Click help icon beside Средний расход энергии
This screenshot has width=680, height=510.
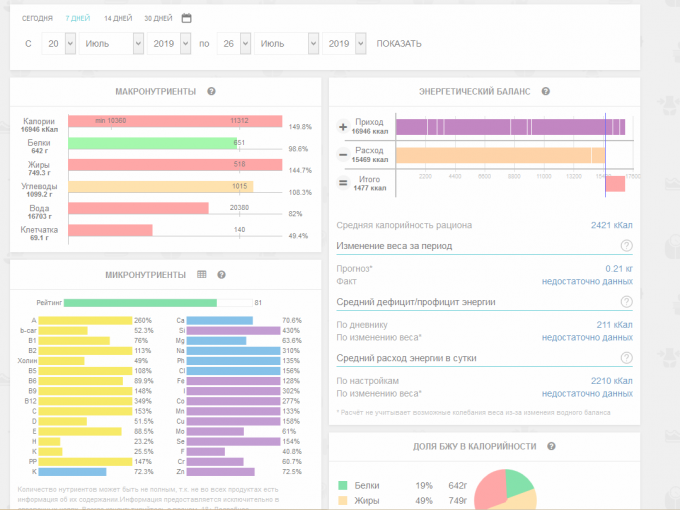[x=626, y=357]
